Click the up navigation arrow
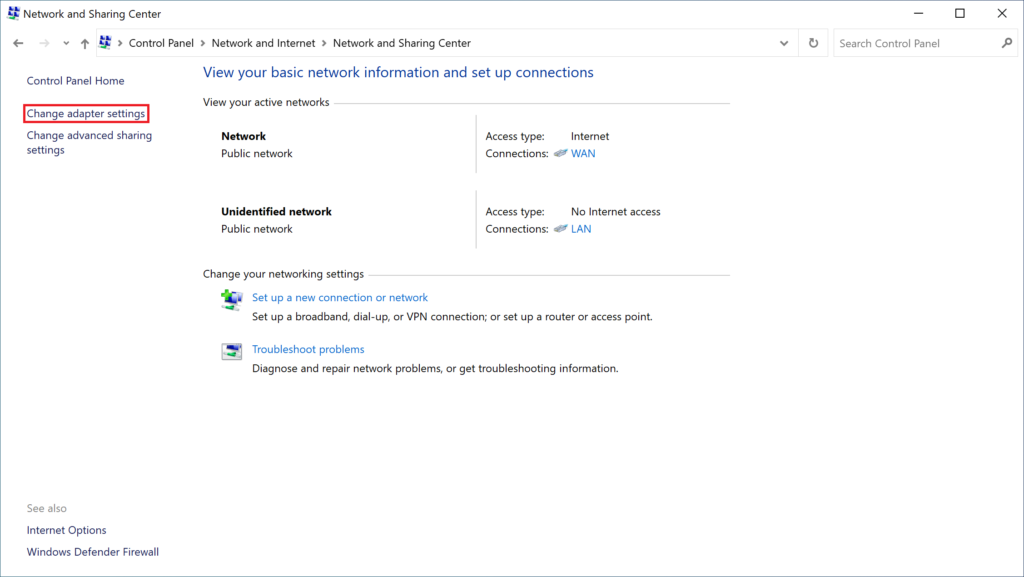Viewport: 1024px width, 577px height. pyautogui.click(x=85, y=43)
